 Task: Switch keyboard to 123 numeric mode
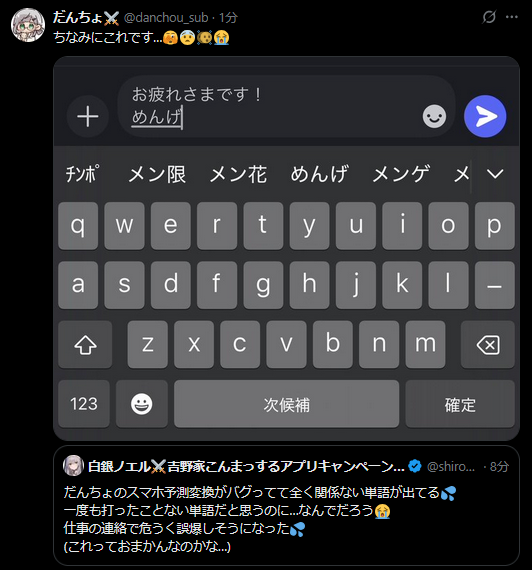coord(84,404)
